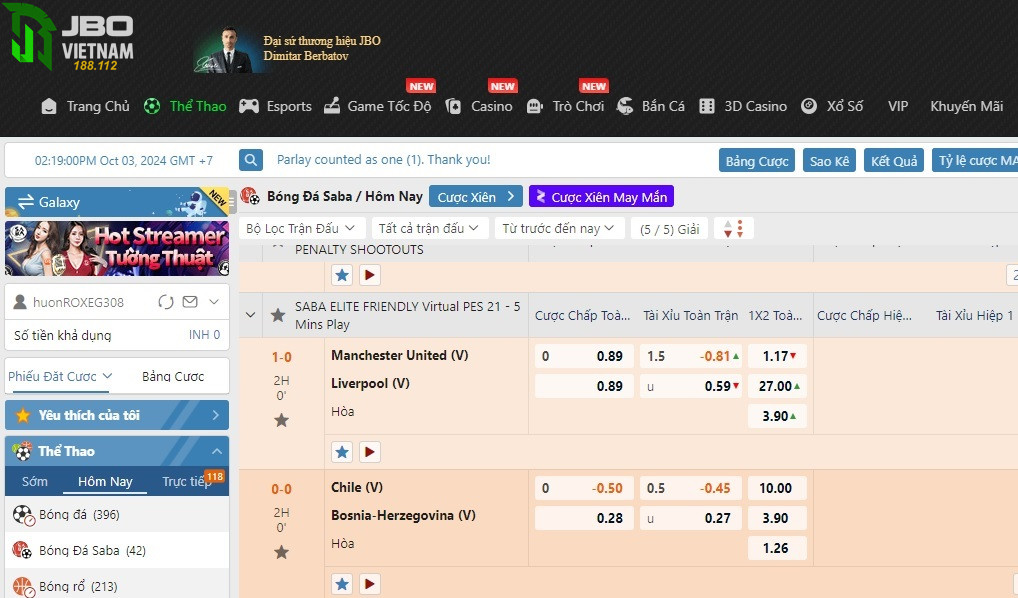This screenshot has width=1018, height=598.
Task: Open Yêu thích của tôi favorites
Action: pyautogui.click(x=117, y=415)
